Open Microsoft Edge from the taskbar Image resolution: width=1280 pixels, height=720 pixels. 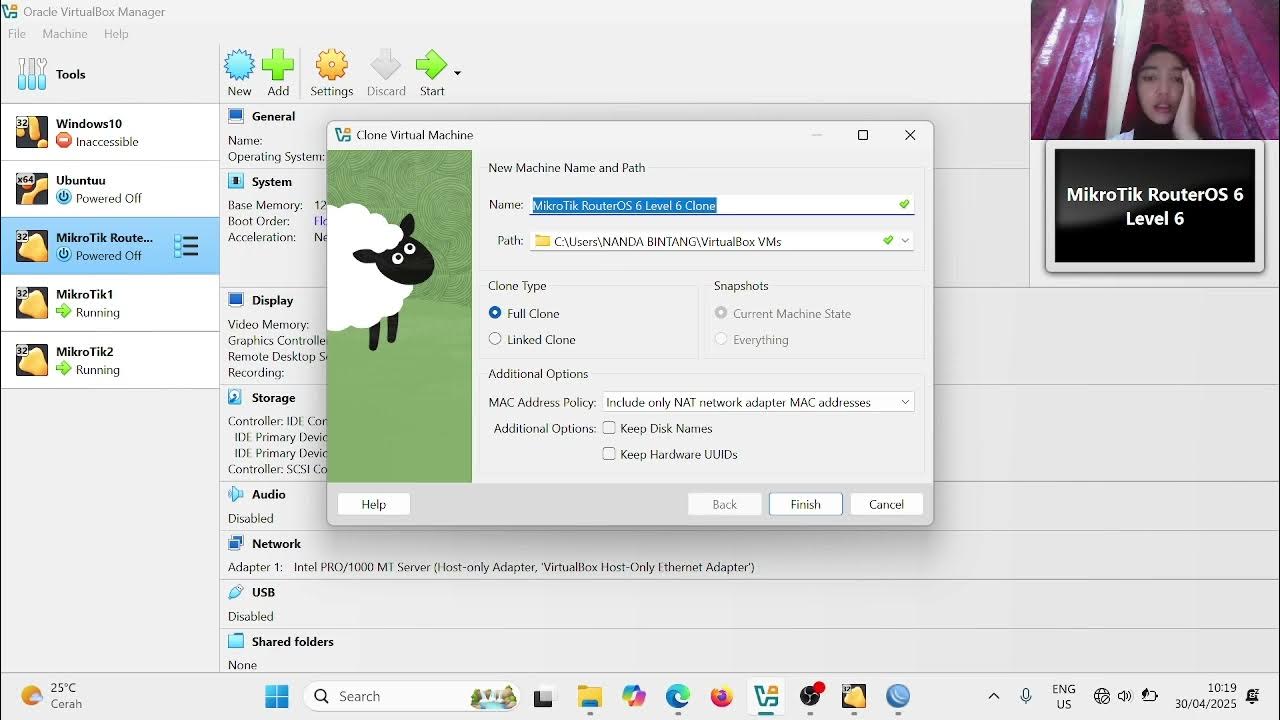(678, 696)
